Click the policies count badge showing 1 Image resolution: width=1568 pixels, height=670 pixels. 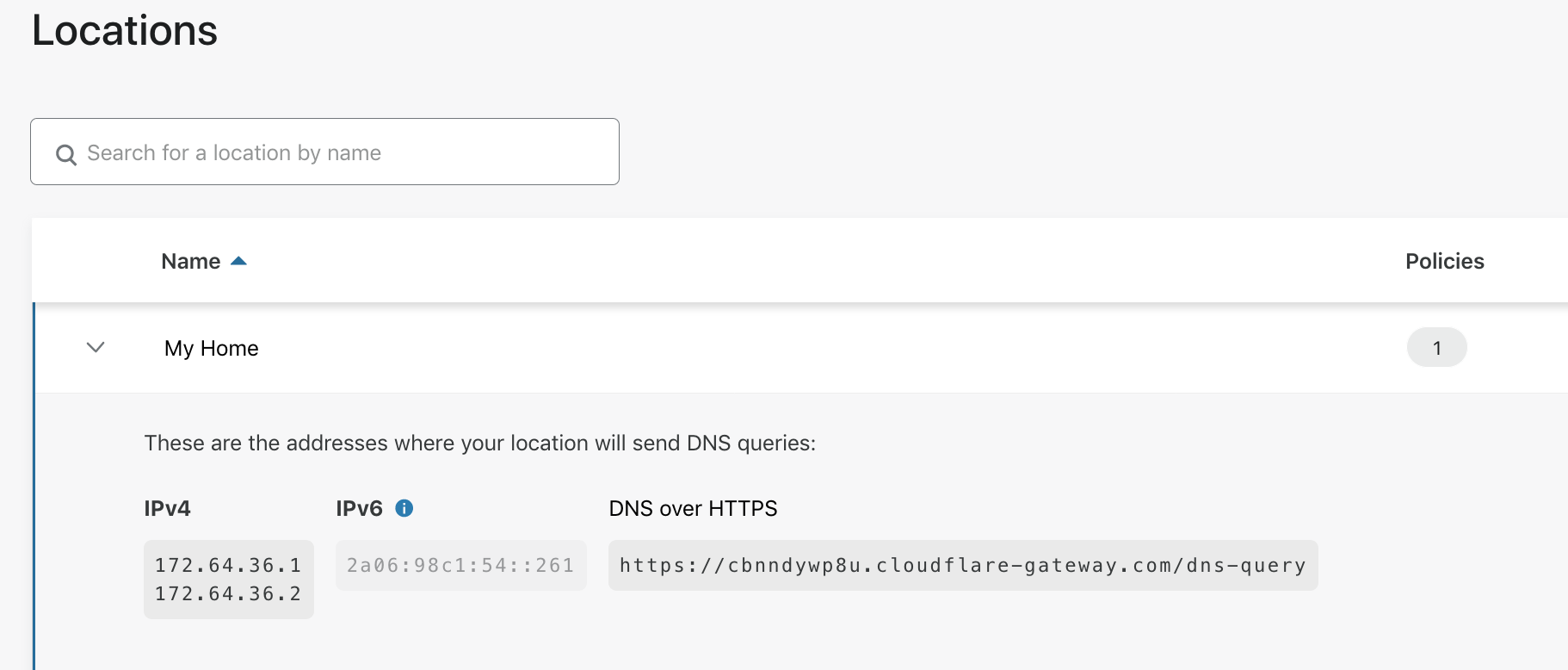tap(1436, 347)
